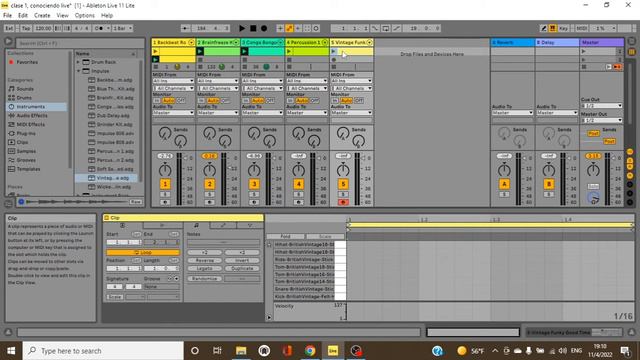This screenshot has height=360, width=640.
Task: Toggle browser show/hide round button
Action: (x=8, y=42)
